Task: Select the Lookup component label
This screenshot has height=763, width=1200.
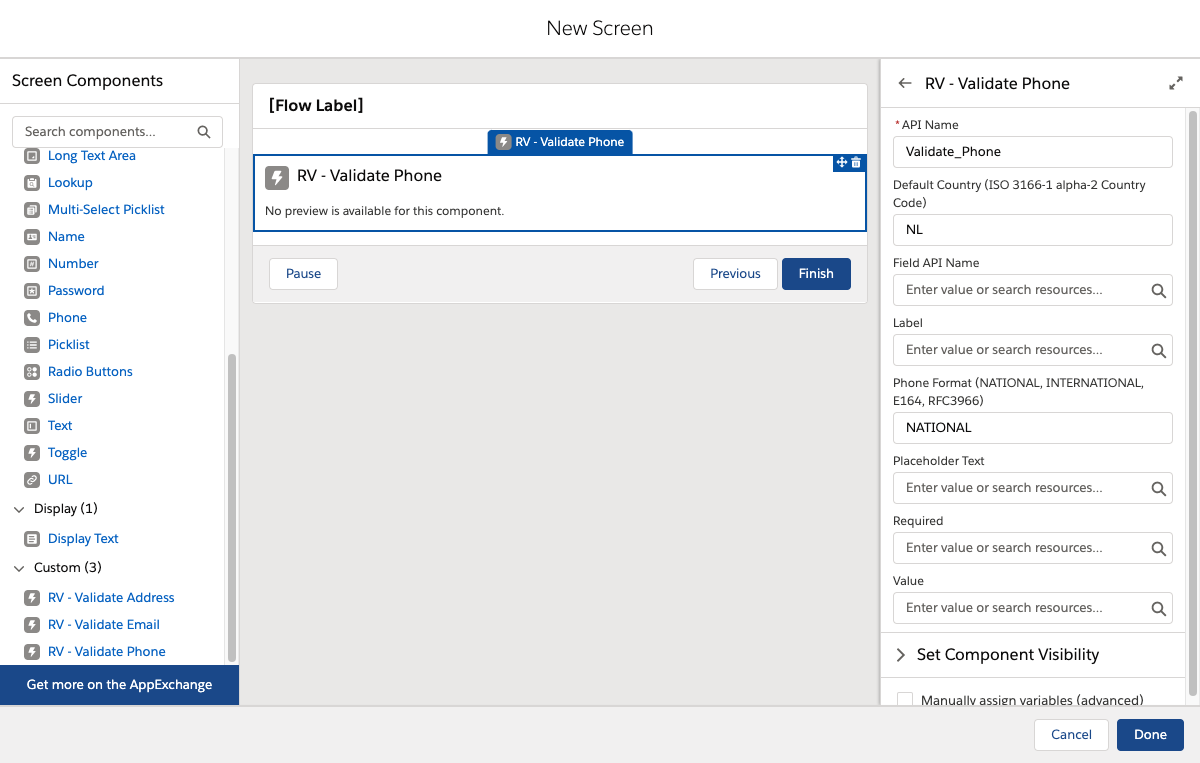Action: click(x=70, y=183)
